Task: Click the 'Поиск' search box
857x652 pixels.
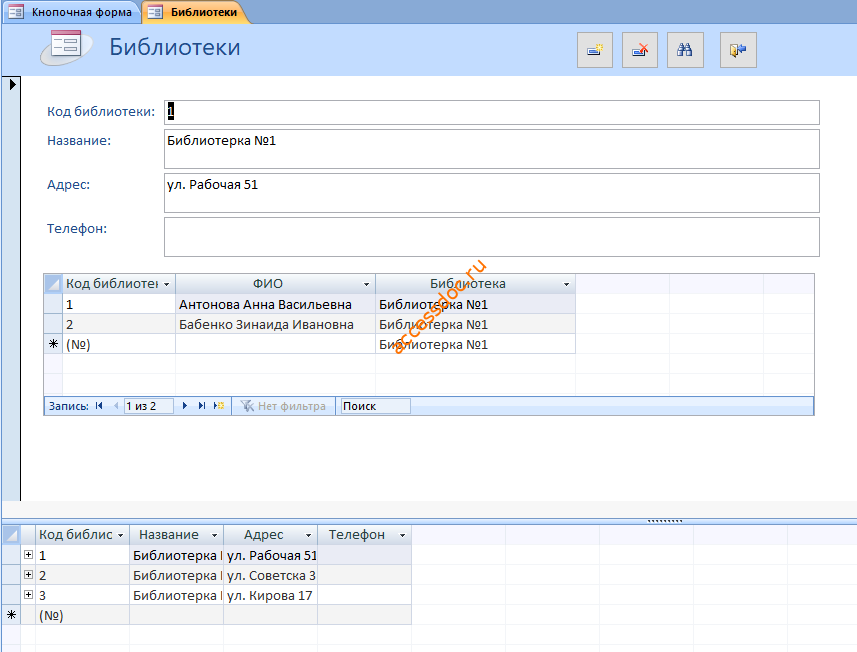Action: point(375,406)
